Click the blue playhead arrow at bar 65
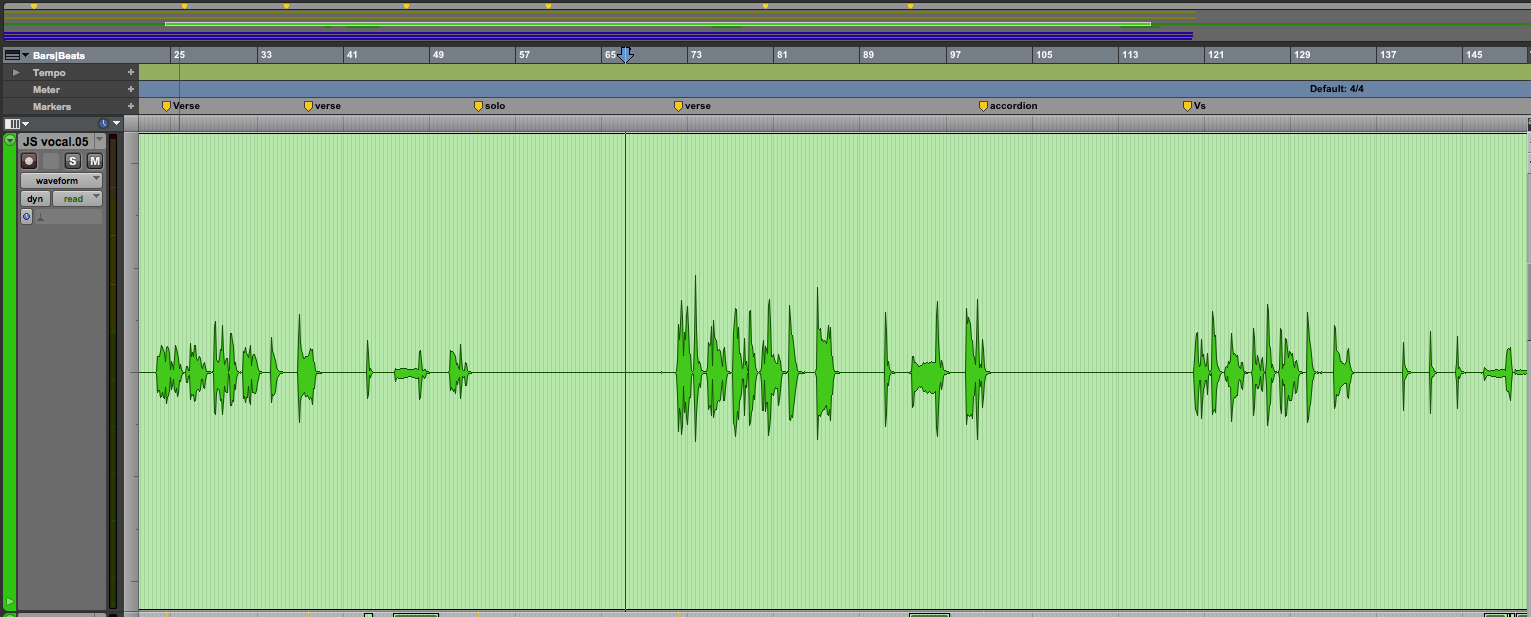The height and width of the screenshot is (617, 1531). click(x=626, y=55)
